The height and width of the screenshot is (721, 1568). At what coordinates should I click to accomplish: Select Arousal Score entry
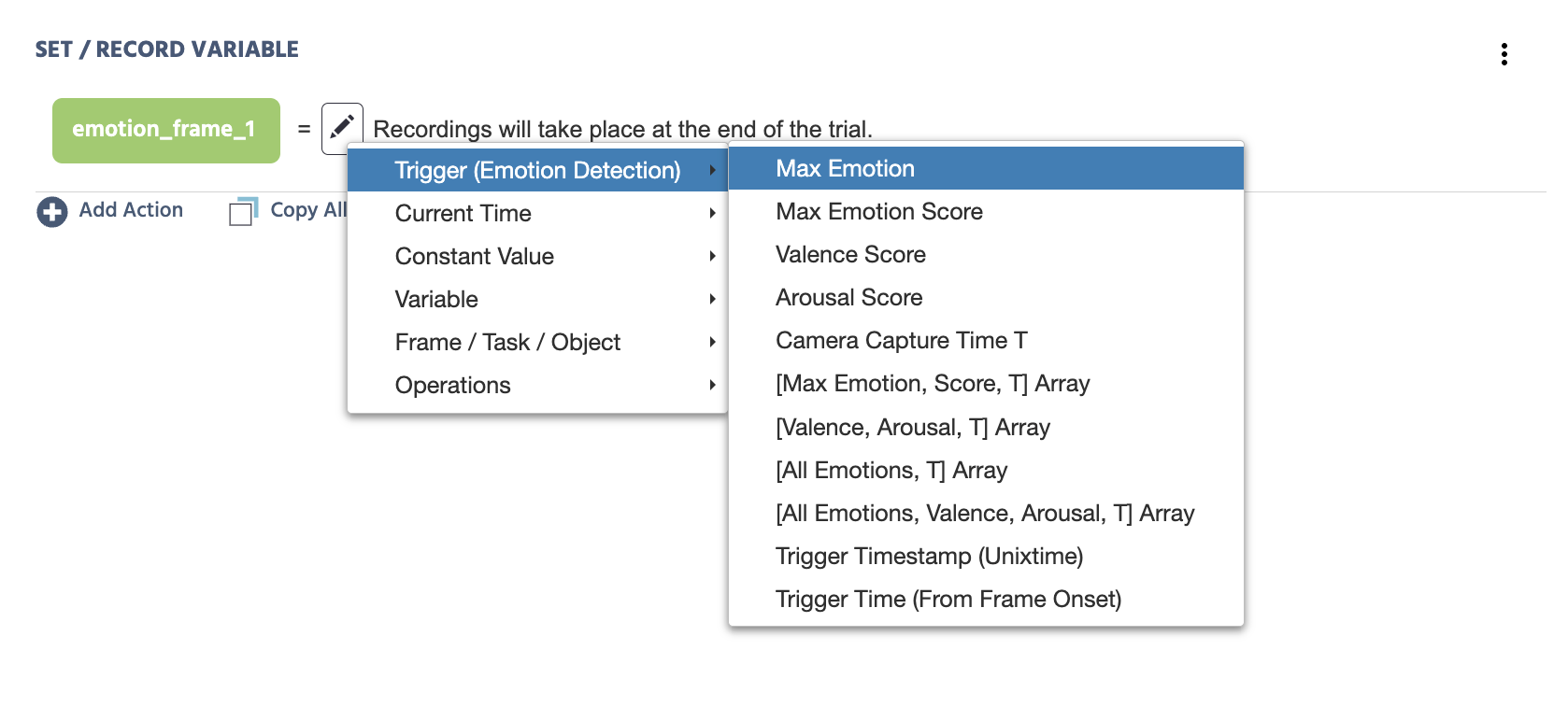coord(986,297)
